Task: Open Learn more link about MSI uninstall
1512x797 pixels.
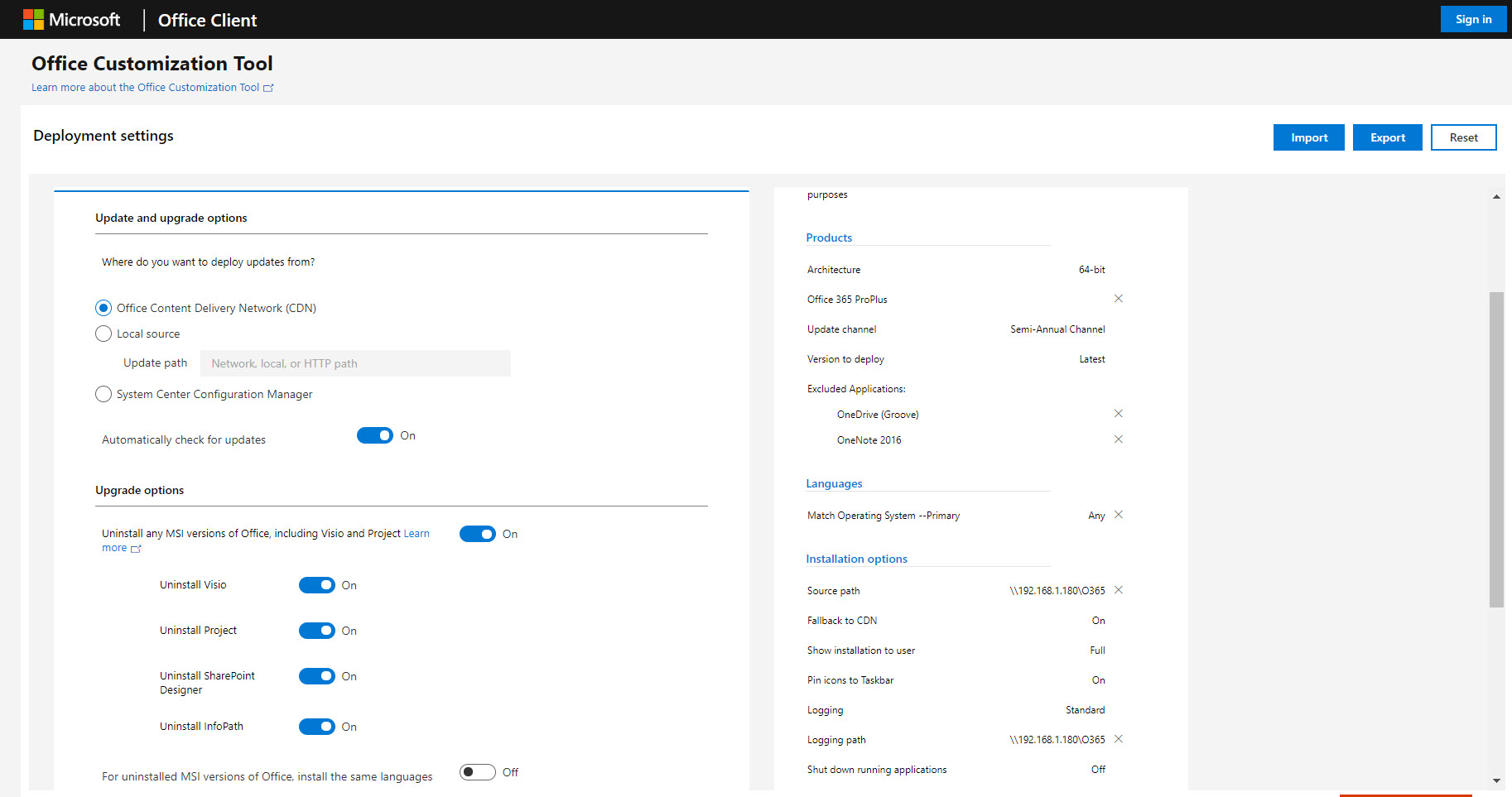Action: click(417, 534)
